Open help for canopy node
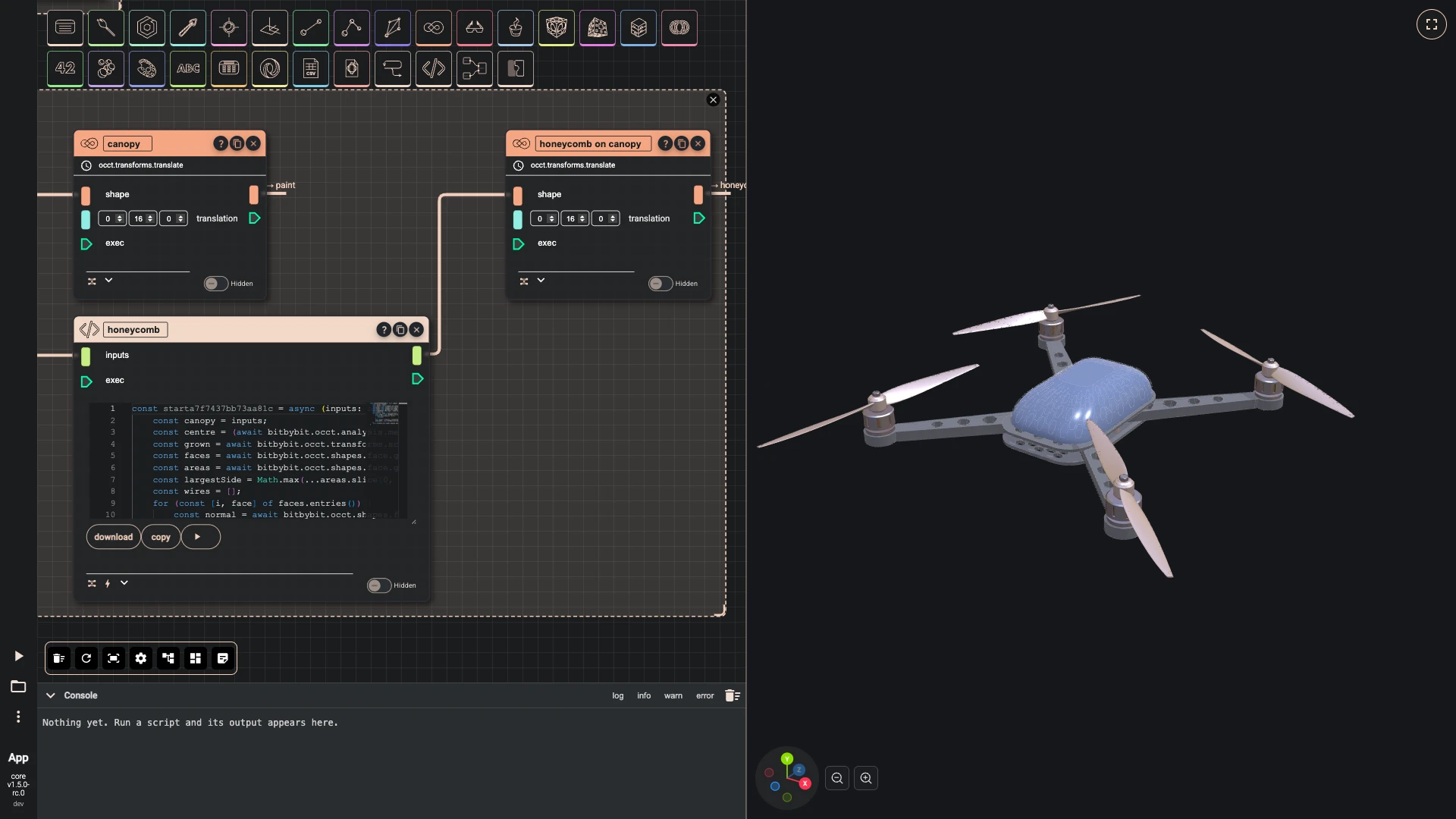Image resolution: width=1456 pixels, height=819 pixels. coord(220,143)
